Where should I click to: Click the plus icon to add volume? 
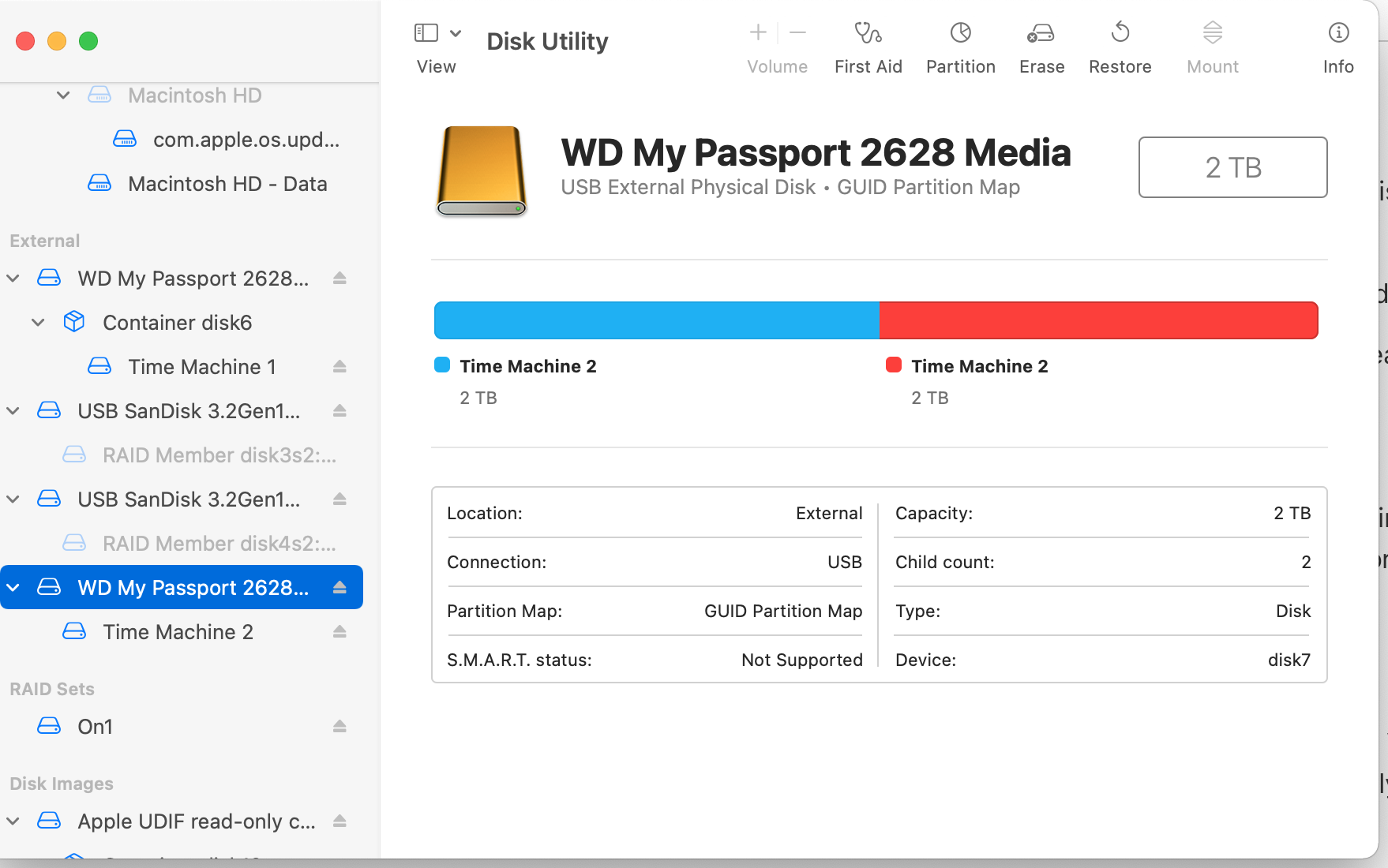click(x=758, y=32)
